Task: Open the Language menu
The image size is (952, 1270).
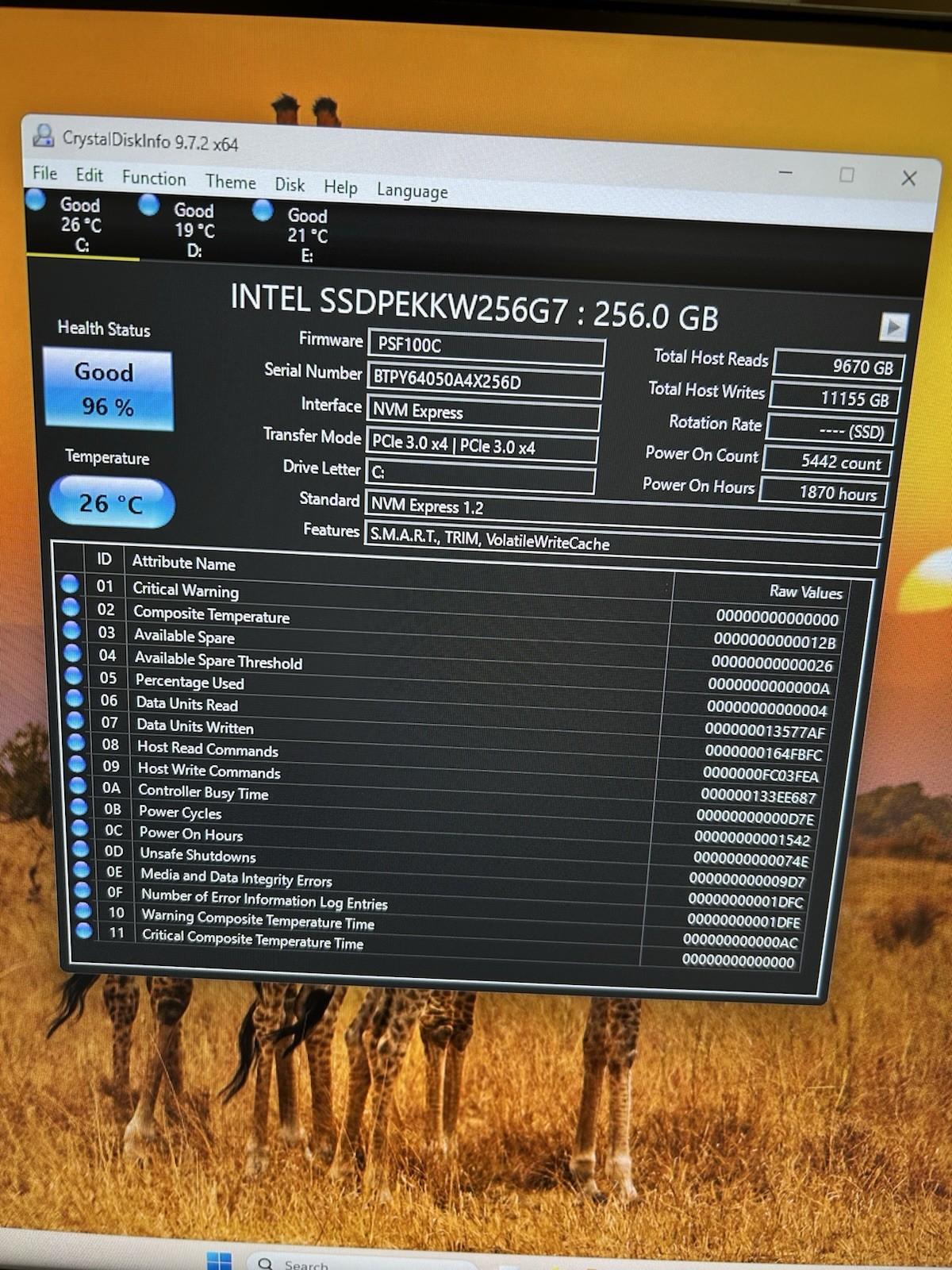Action: (412, 190)
